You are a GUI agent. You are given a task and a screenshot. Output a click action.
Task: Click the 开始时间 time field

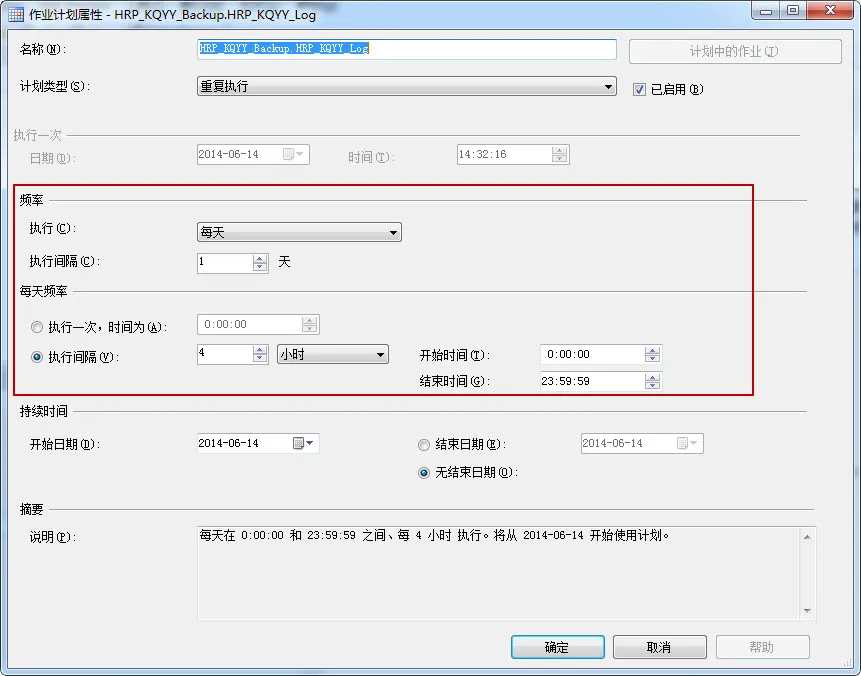[593, 354]
